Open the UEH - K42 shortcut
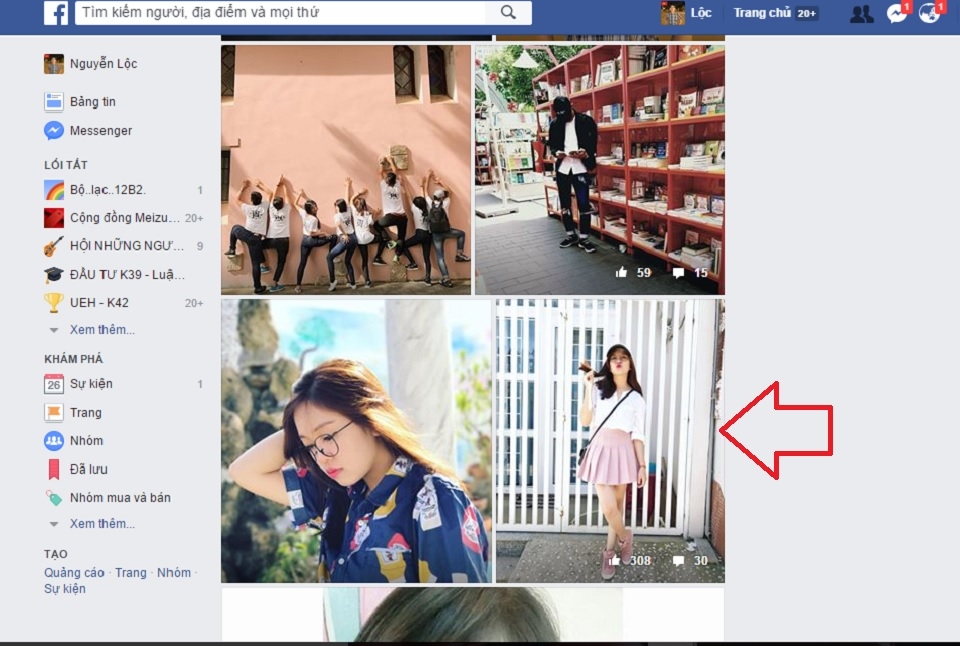Viewport: 960px width, 646px height. coord(99,302)
